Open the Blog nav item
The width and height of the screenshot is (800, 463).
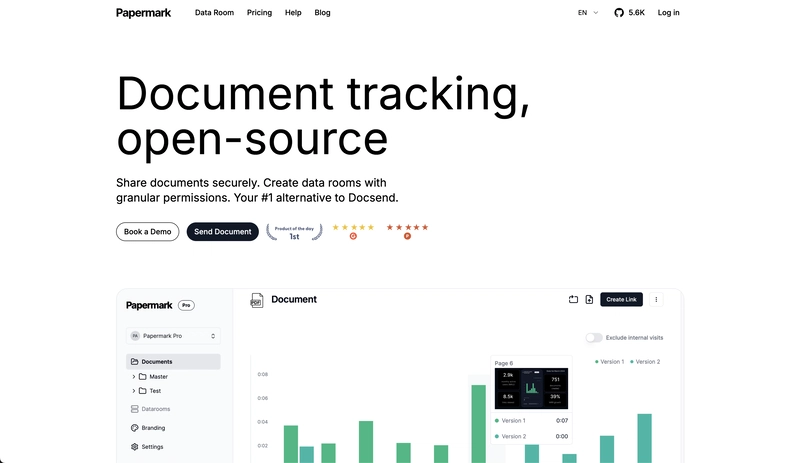322,13
